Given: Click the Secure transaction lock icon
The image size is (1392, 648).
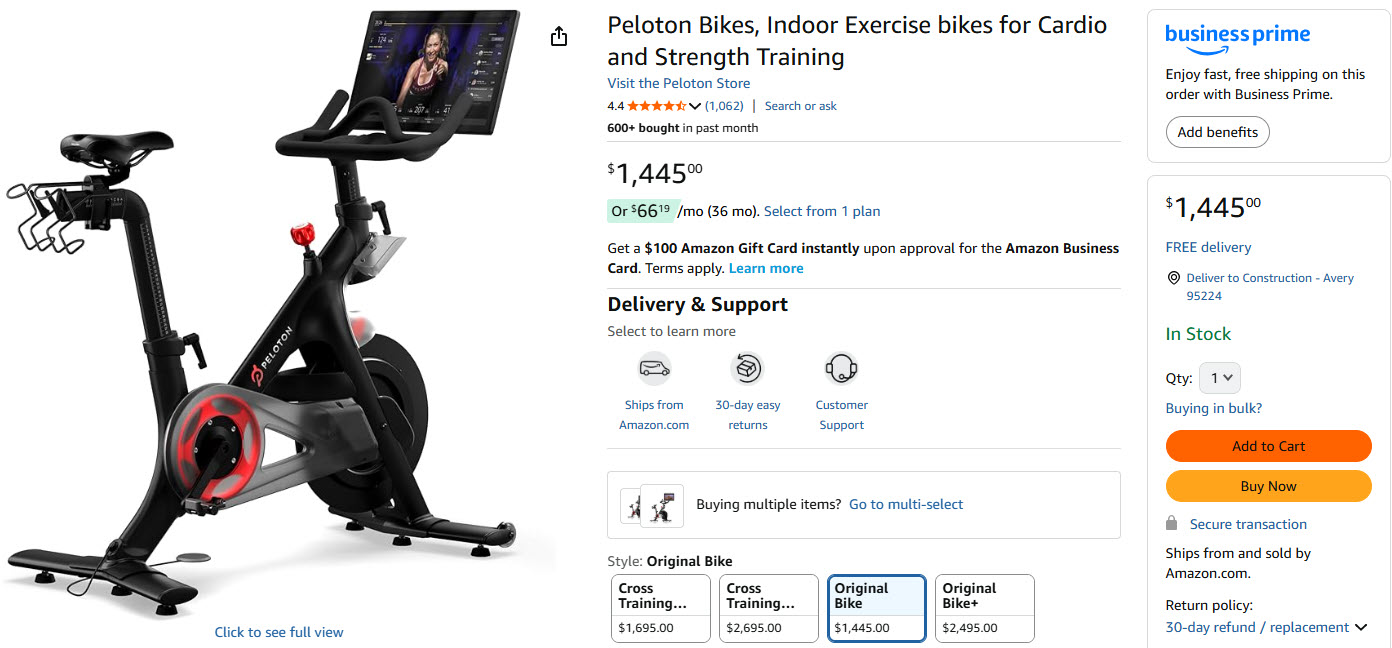Looking at the screenshot, I should coord(1172,524).
